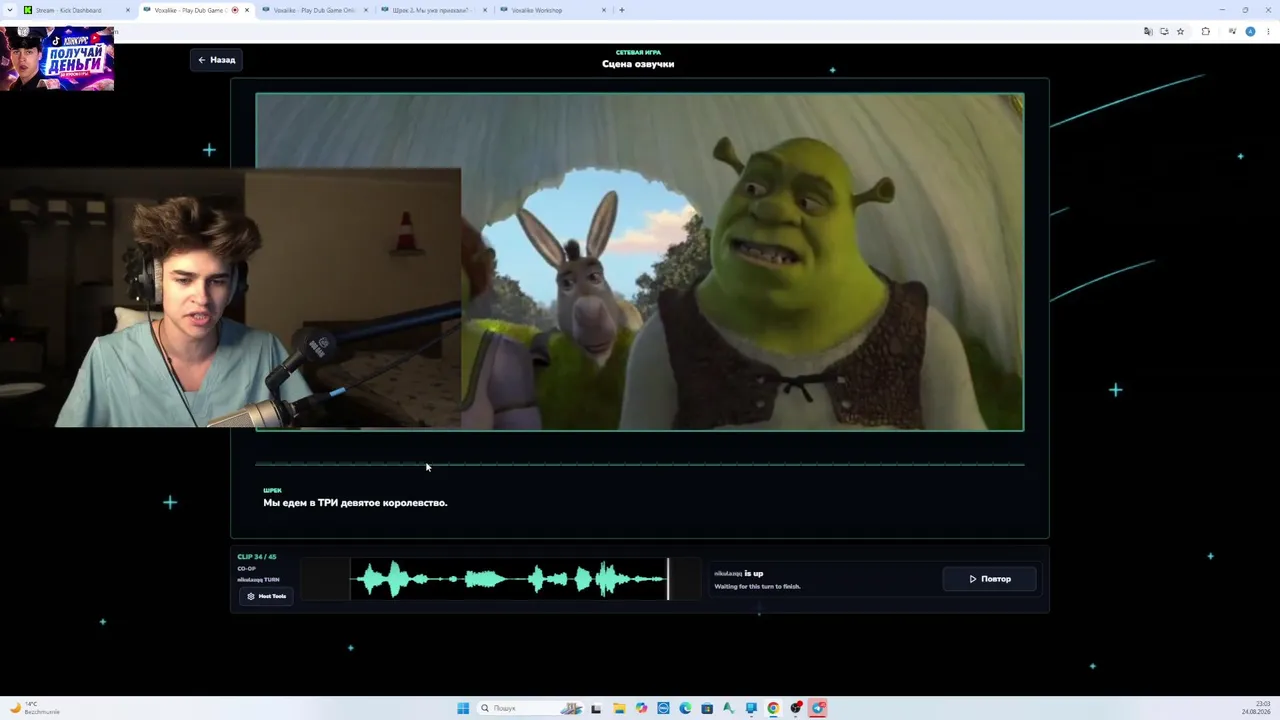The height and width of the screenshot is (720, 1280).
Task: Open the Copilot icon in taskbar
Action: (641, 708)
